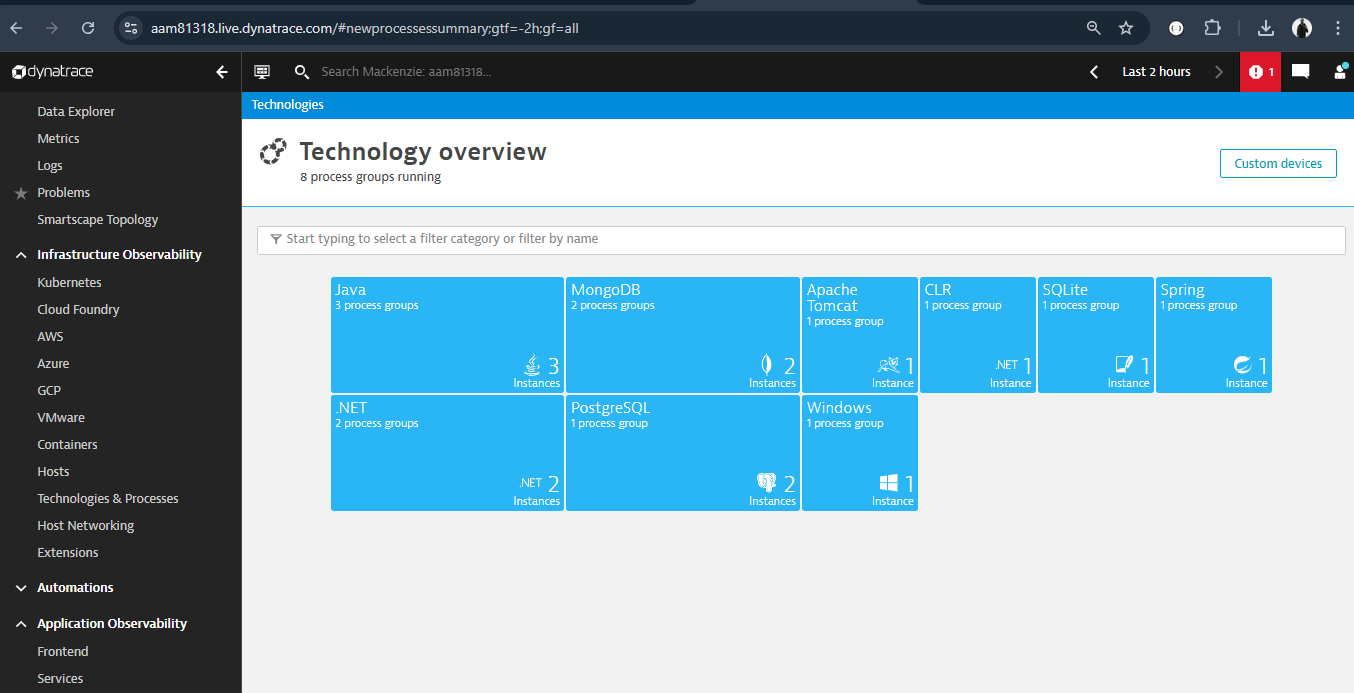1354x693 pixels.
Task: Open browser downloads icon
Action: [x=1265, y=28]
